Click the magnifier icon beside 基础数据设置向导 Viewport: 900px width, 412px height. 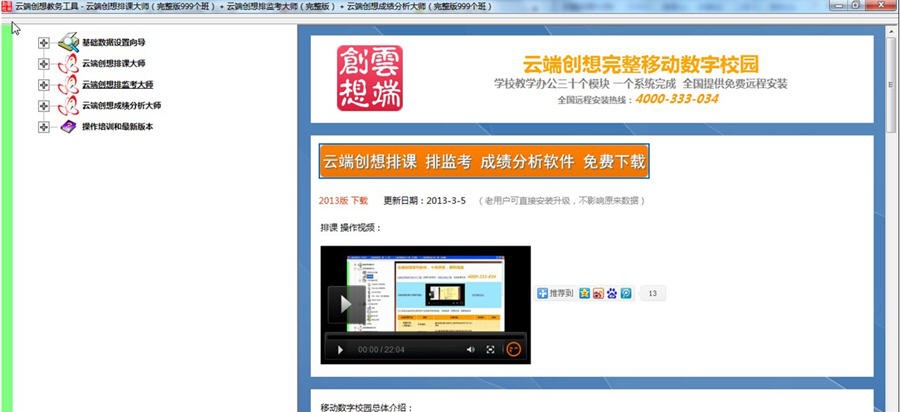click(x=68, y=42)
